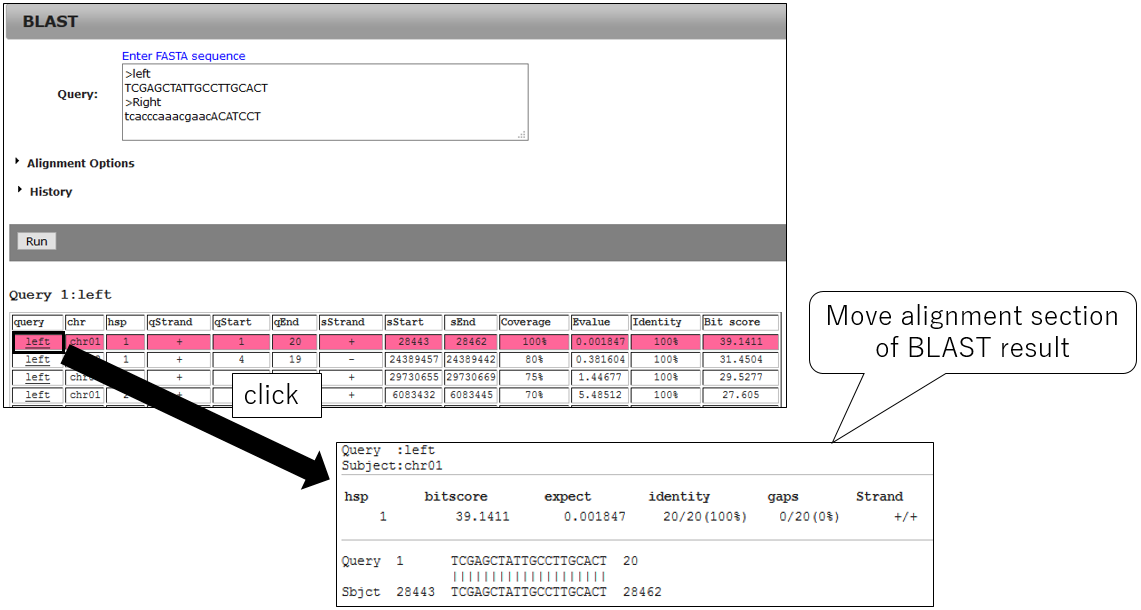
Task: Select the Bit score cell 29.5277
Action: click(x=741, y=377)
